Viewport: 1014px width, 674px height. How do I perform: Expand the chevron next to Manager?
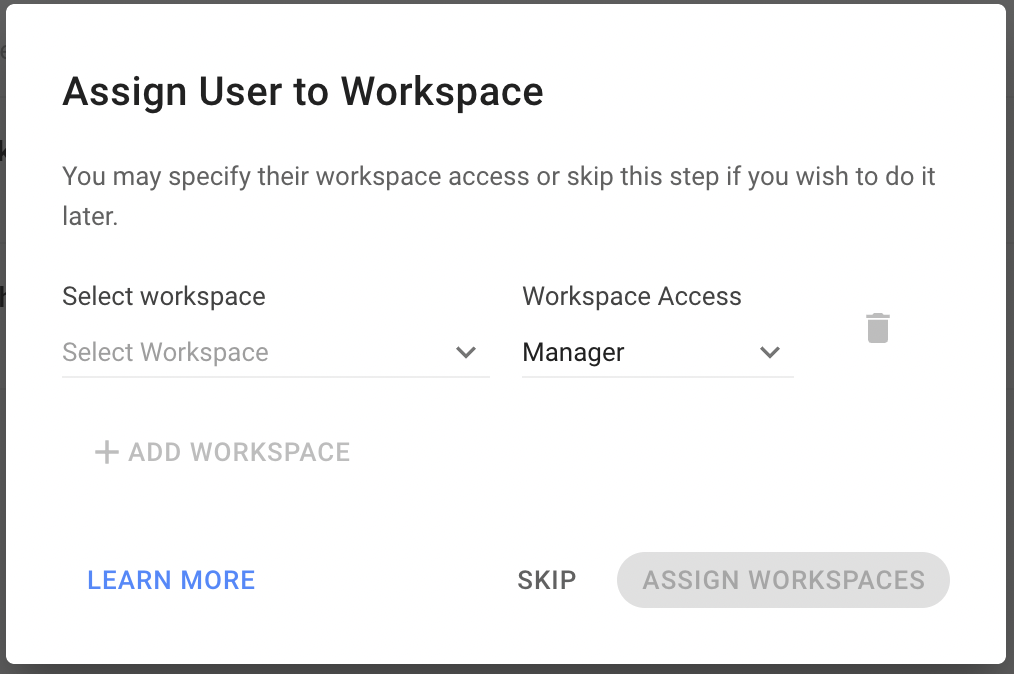coord(770,353)
